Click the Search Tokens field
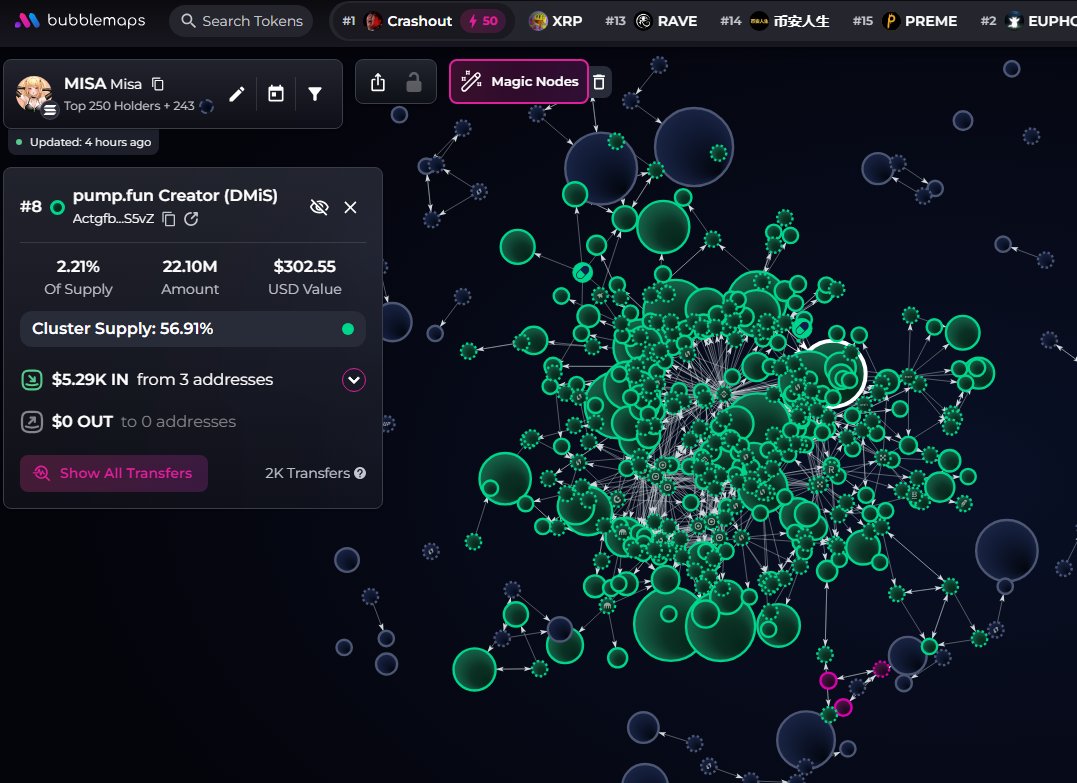 240,21
